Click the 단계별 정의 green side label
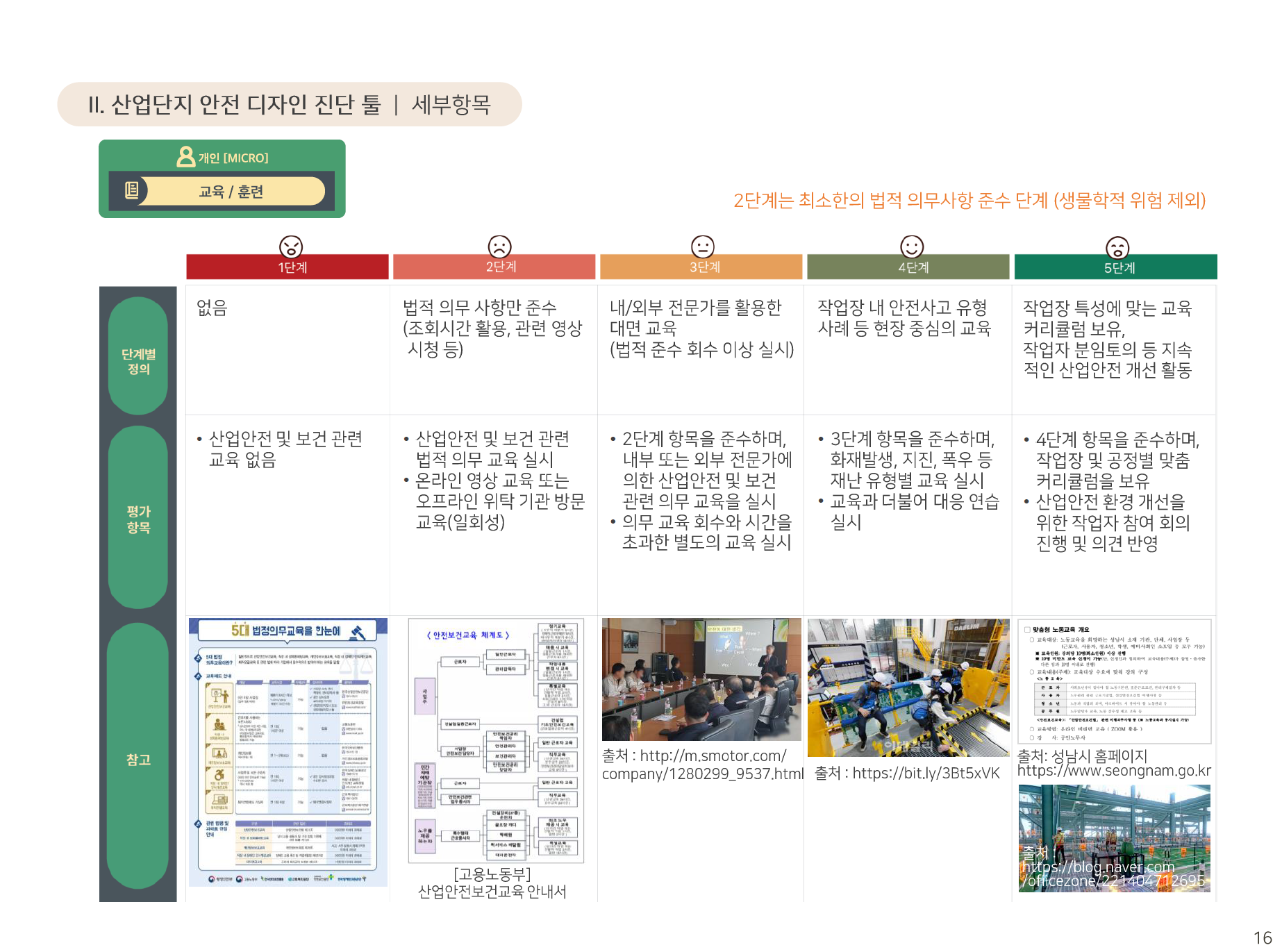This screenshot has width=1282, height=952. [138, 361]
